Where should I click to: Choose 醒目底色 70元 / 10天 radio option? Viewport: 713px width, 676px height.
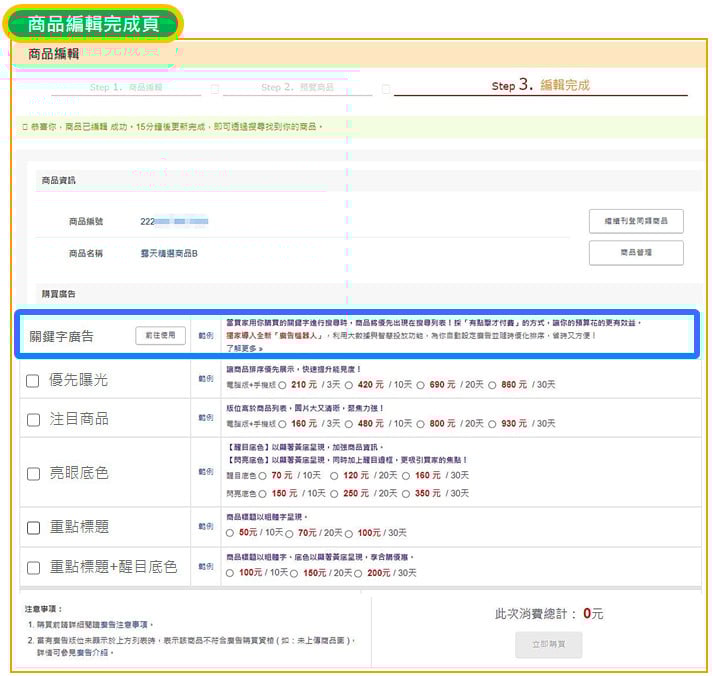tap(263, 476)
